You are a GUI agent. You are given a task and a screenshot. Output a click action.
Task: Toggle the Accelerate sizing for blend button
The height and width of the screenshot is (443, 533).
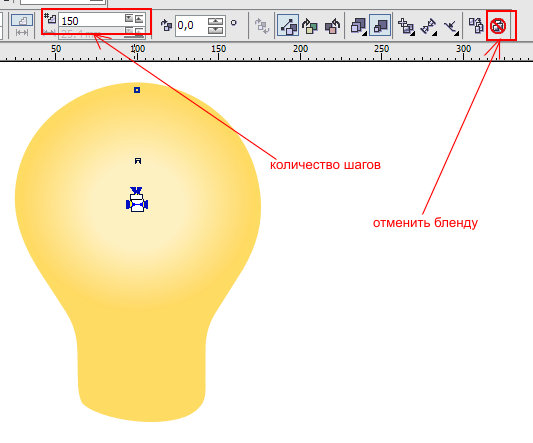[x=380, y=25]
